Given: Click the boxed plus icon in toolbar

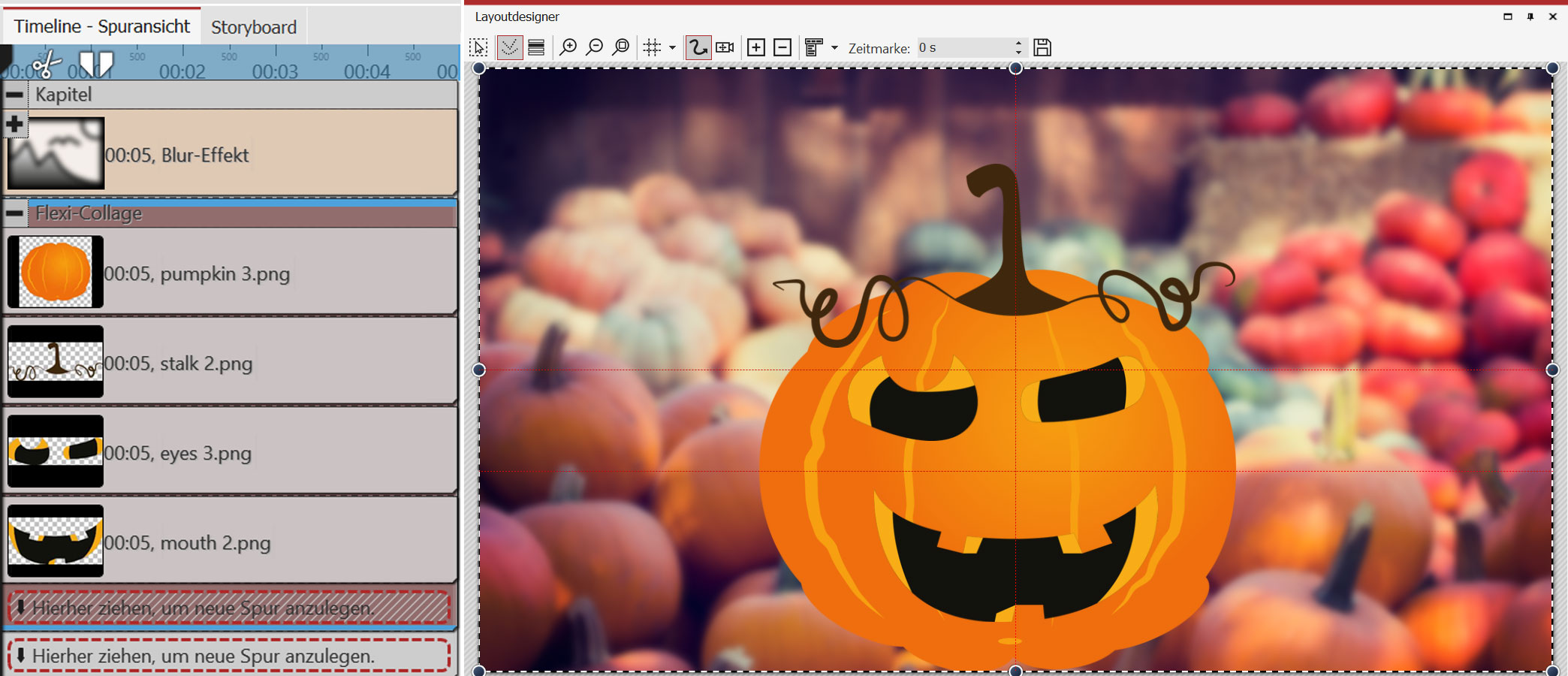Looking at the screenshot, I should pyautogui.click(x=756, y=47).
